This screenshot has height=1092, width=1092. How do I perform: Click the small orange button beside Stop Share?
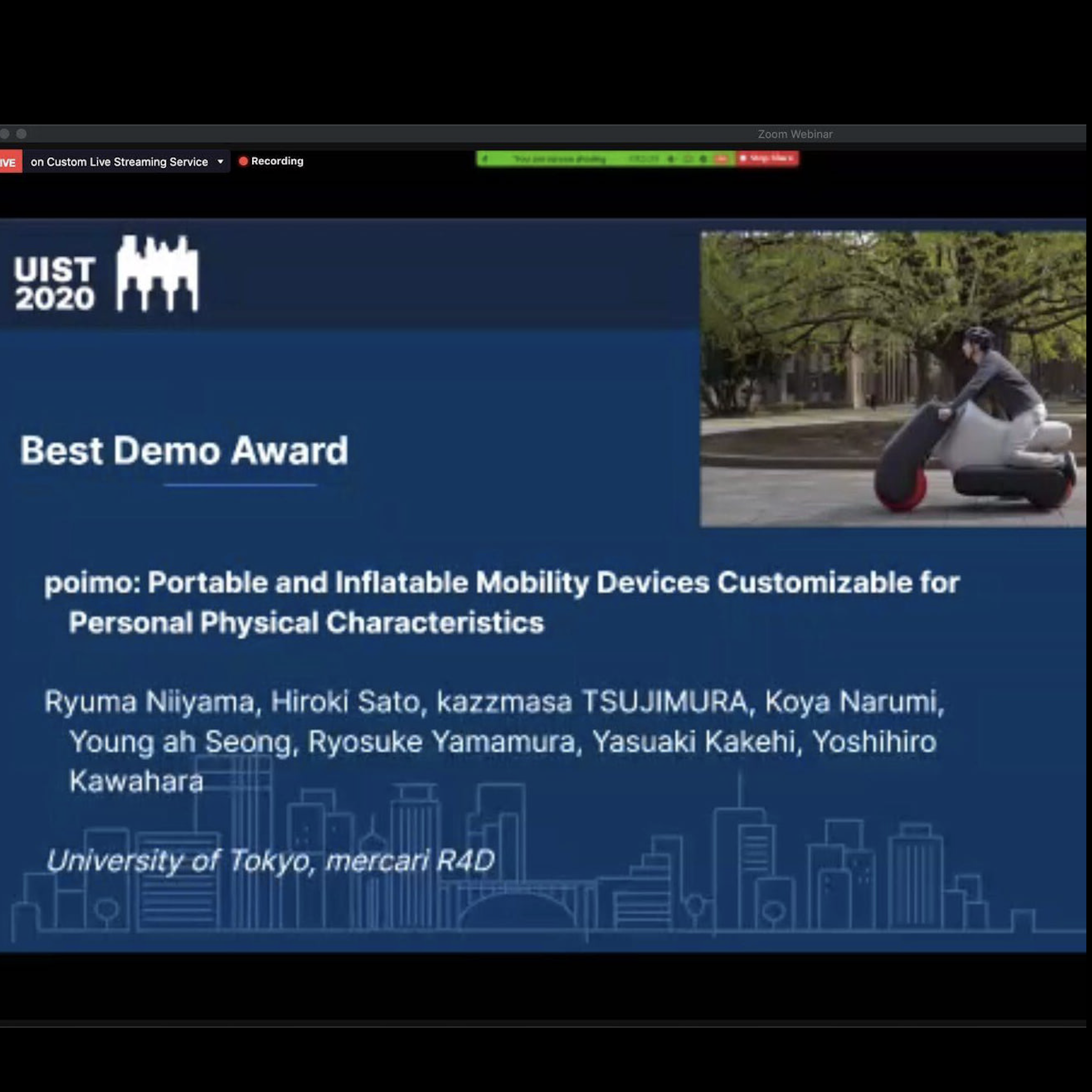721,159
